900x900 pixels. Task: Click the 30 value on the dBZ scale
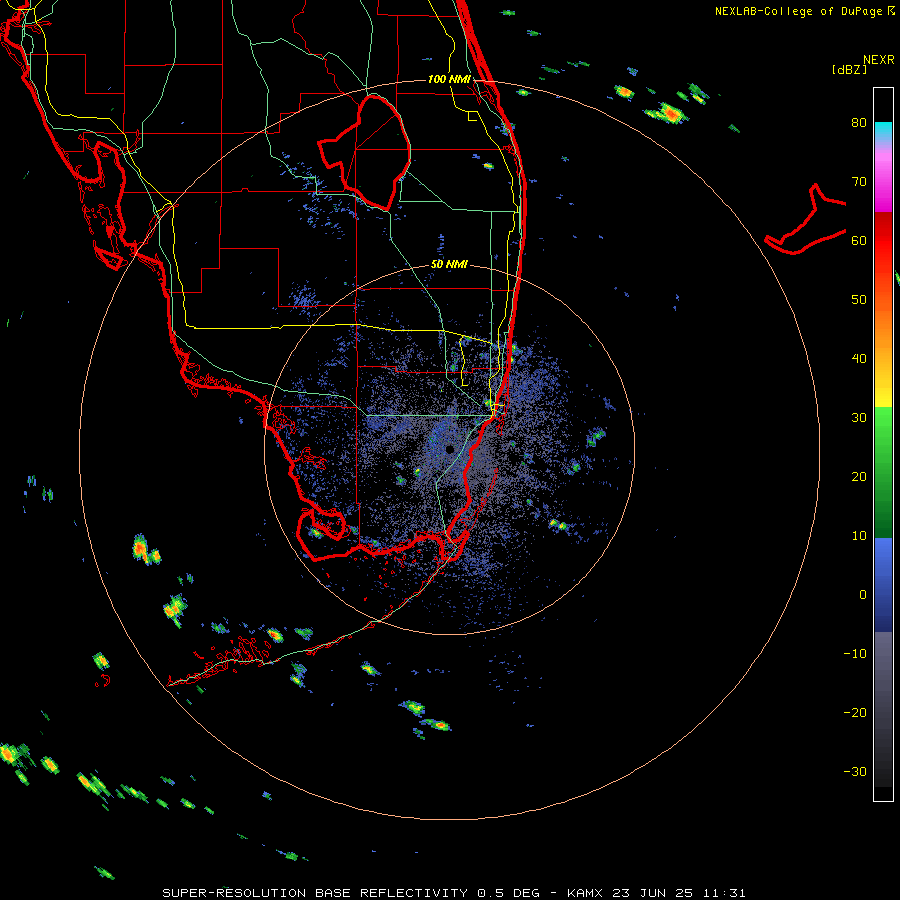coord(859,418)
